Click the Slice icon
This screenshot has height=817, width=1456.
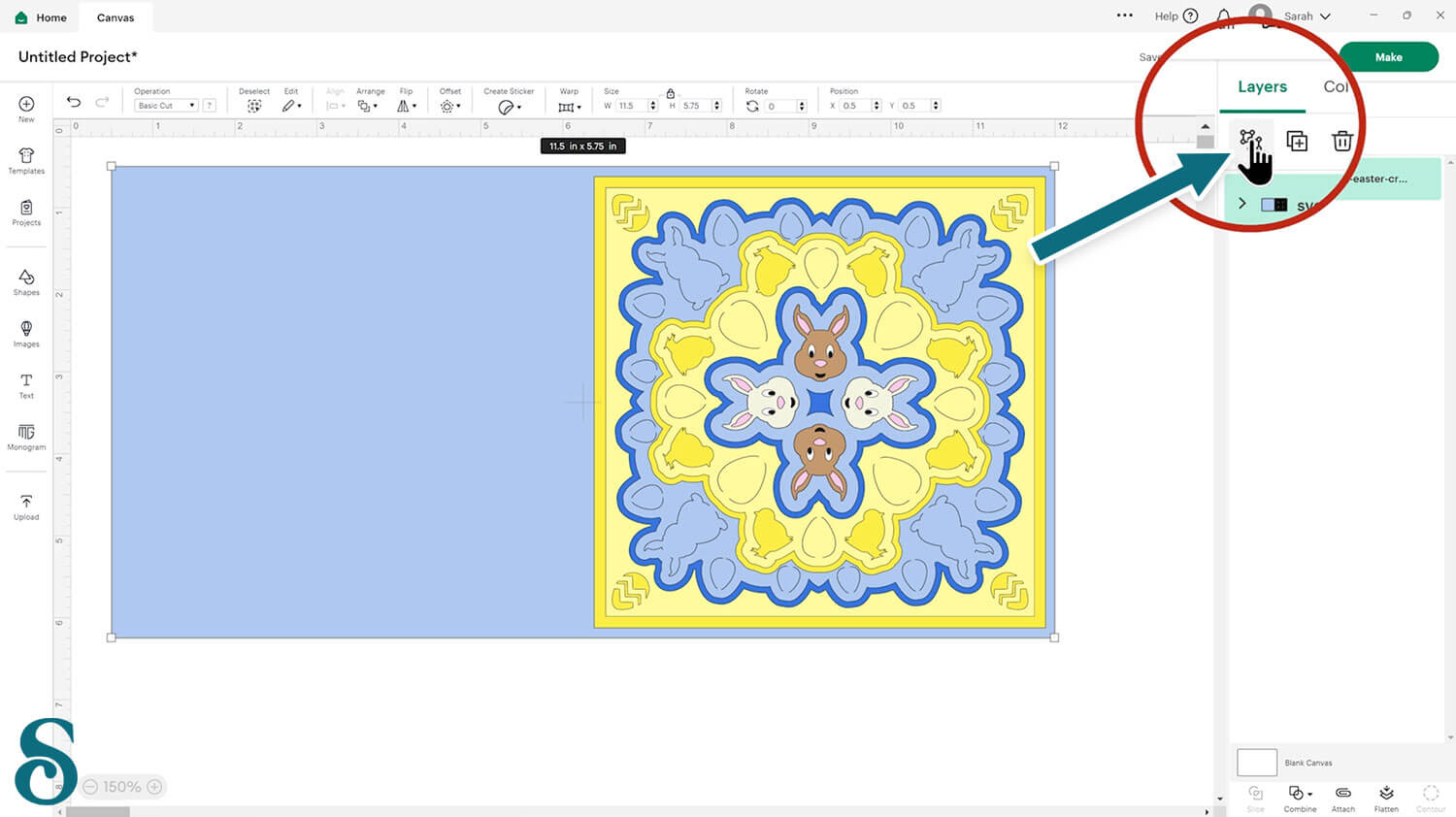pyautogui.click(x=1255, y=793)
